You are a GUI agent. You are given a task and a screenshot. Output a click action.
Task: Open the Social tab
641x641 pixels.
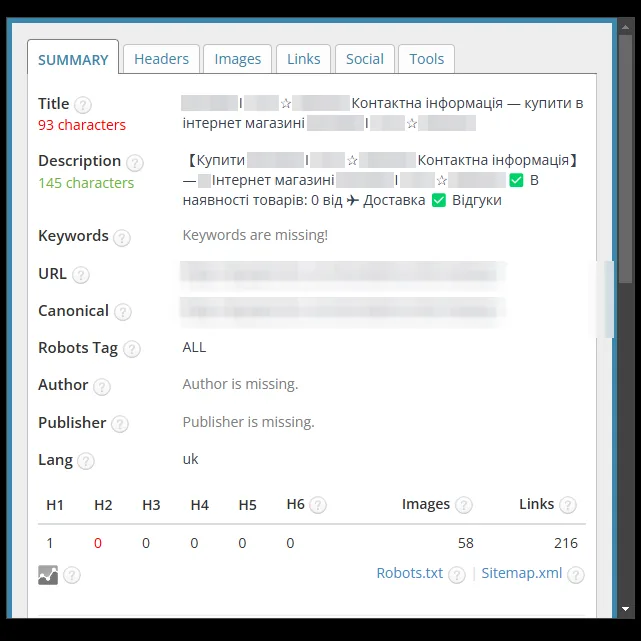pos(365,59)
